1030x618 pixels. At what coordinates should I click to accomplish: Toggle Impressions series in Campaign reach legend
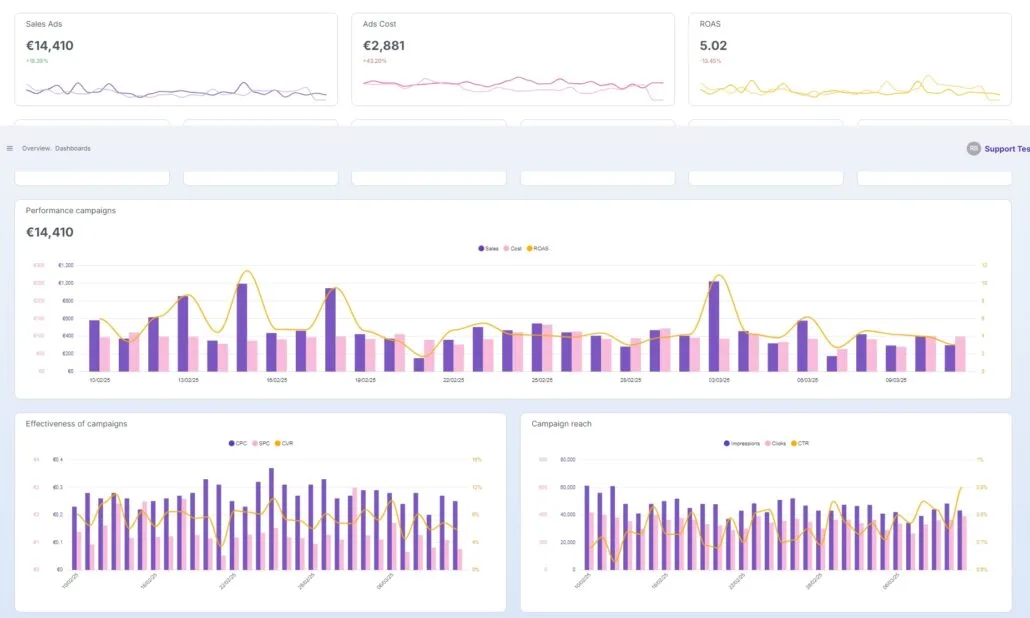pos(742,443)
